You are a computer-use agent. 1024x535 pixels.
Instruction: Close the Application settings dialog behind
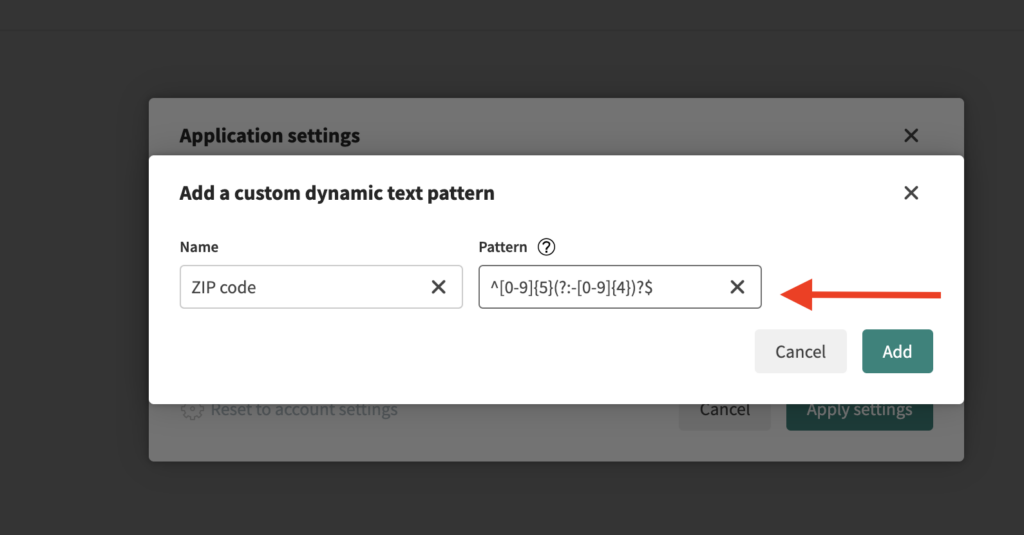coord(910,135)
